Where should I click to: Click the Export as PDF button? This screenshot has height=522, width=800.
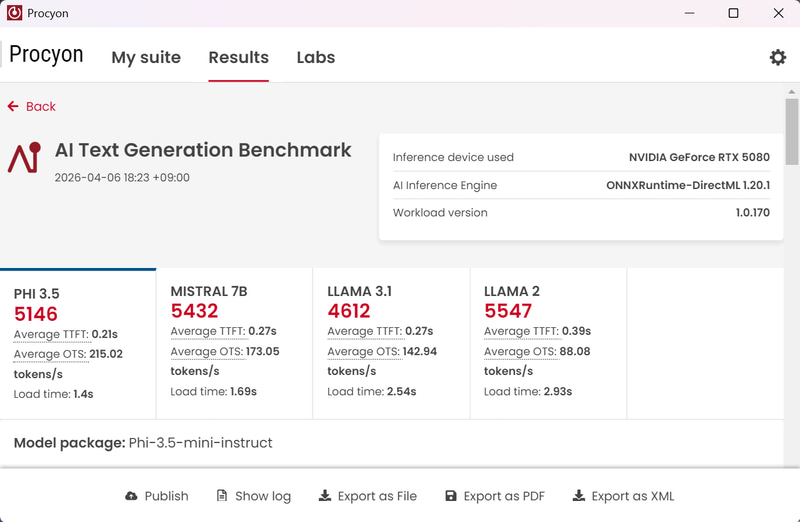point(495,496)
